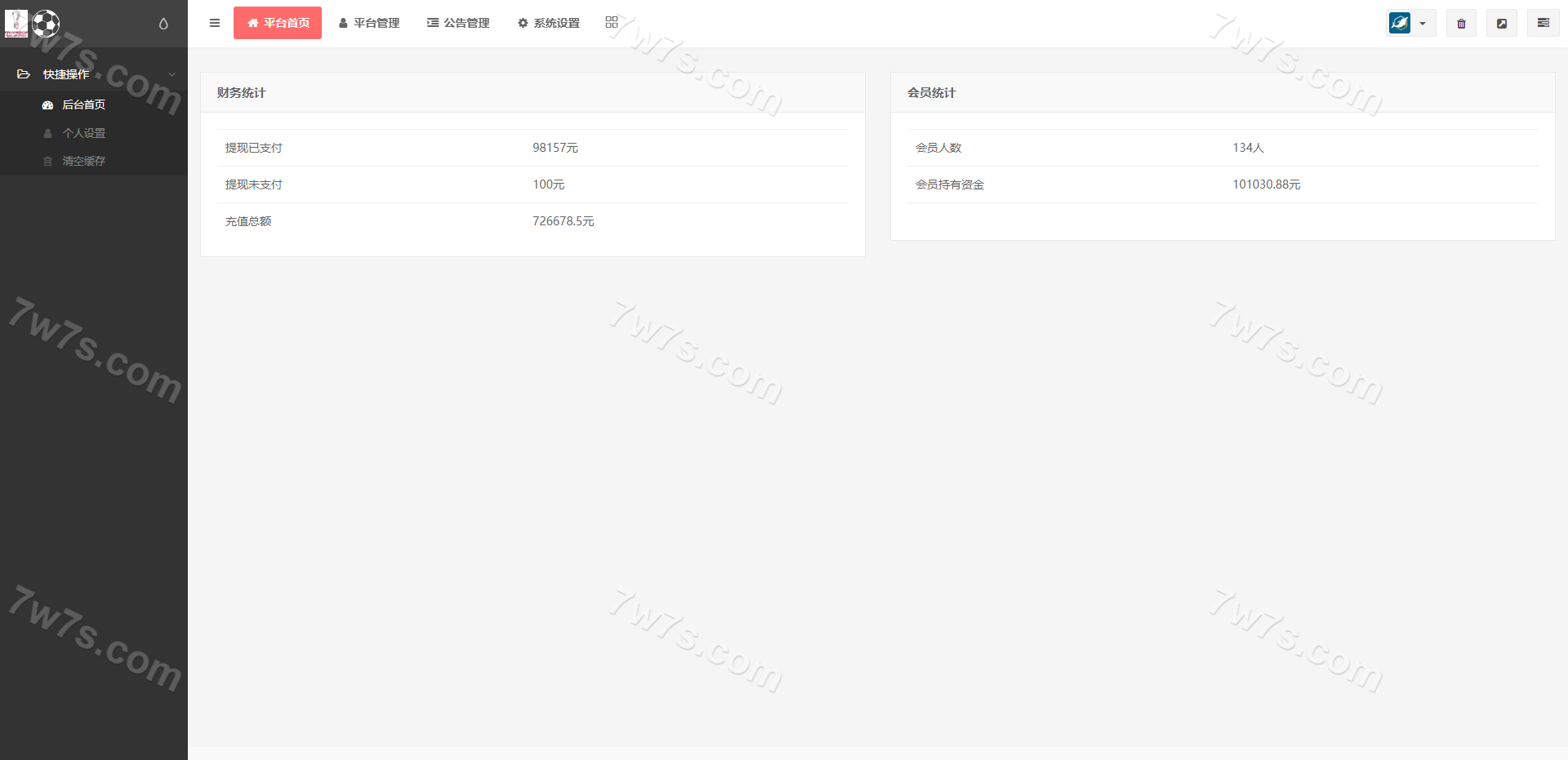Click the server-stack icon at top right
The height and width of the screenshot is (760, 1568).
pos(1543,23)
